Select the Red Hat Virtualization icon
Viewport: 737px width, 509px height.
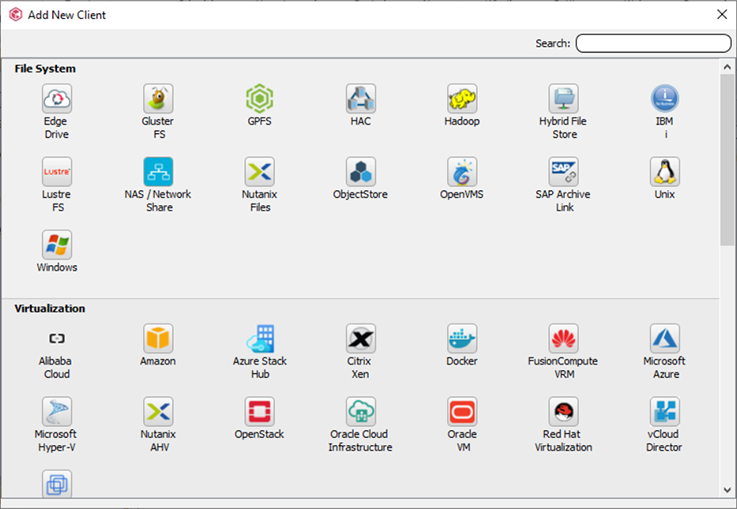point(564,411)
